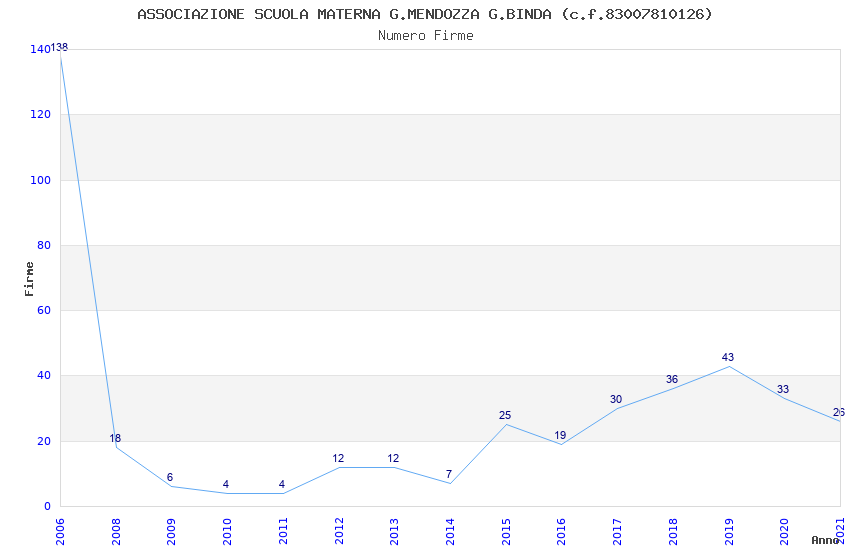This screenshot has height=550, width=850.
Task: Click the data label 33 for 2020
Action: 783,389
